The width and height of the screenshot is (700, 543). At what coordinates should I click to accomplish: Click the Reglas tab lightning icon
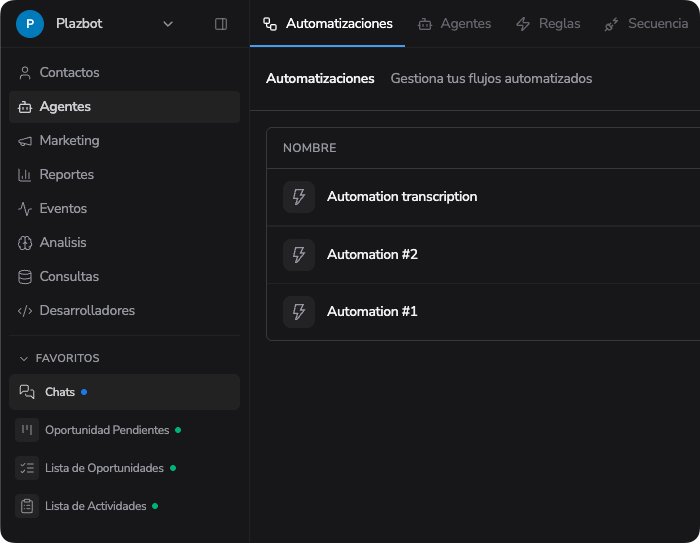[x=523, y=24]
